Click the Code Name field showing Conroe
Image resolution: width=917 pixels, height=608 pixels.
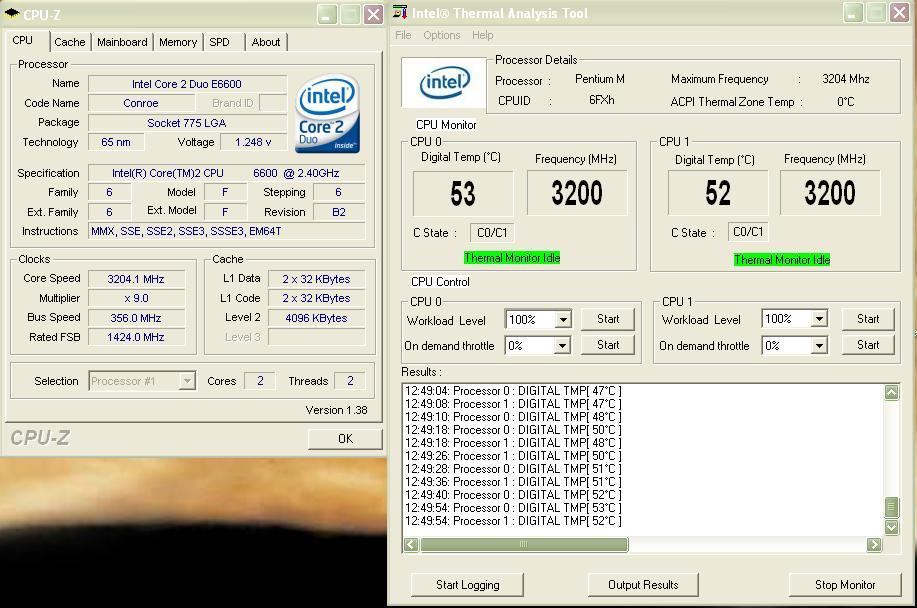coord(141,103)
